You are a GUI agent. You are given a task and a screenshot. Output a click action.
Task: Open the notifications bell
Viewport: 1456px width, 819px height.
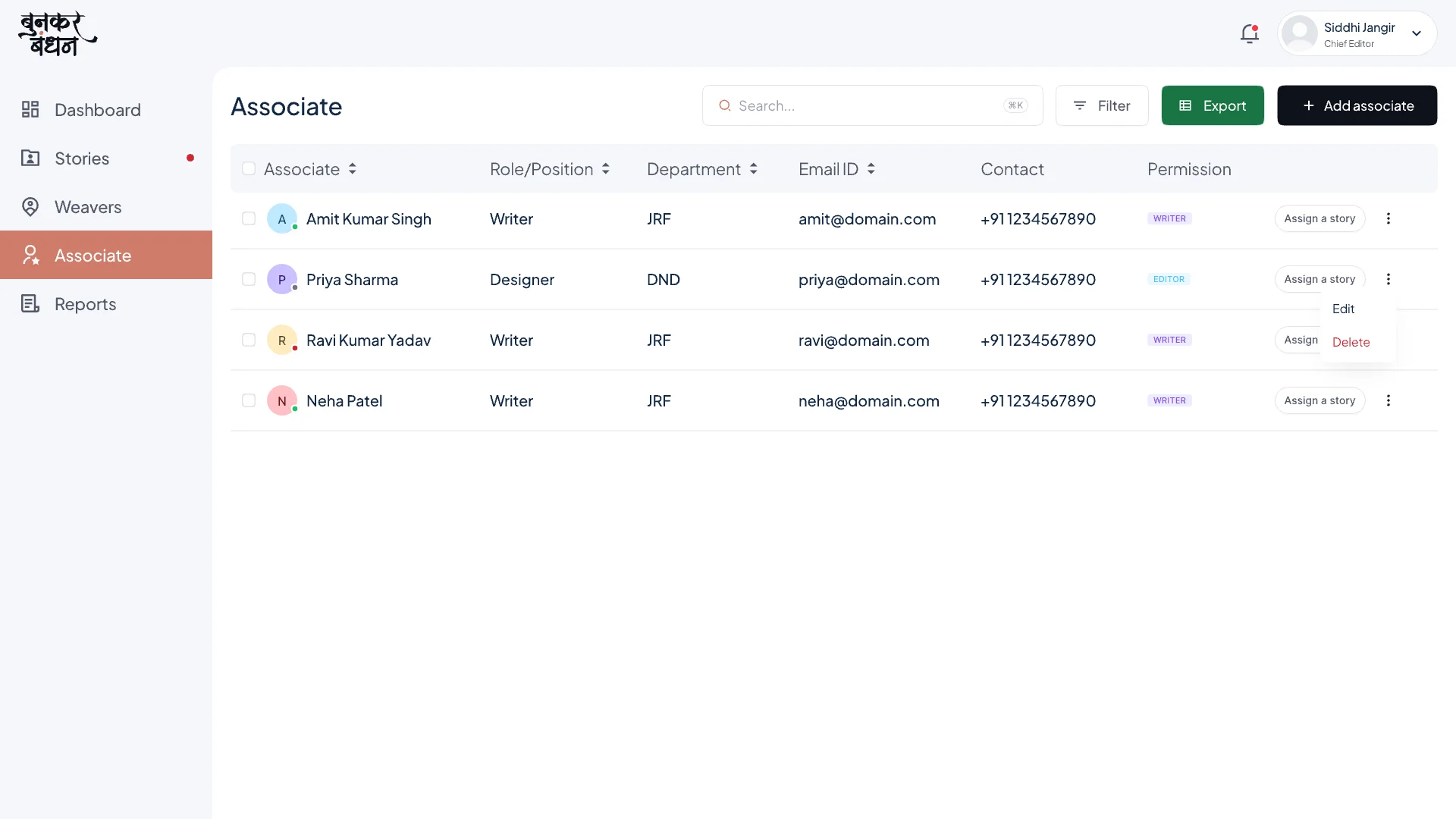1249,33
